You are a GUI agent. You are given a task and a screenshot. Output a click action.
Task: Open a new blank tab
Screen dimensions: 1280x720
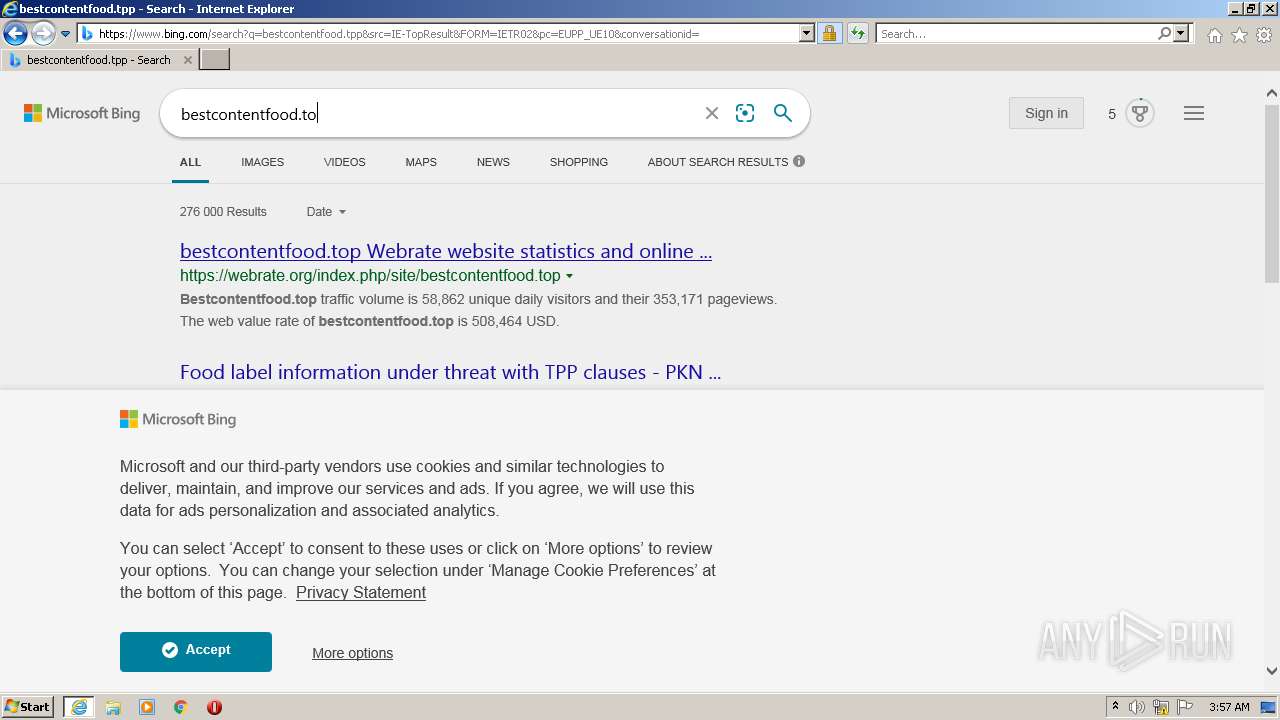pos(215,60)
